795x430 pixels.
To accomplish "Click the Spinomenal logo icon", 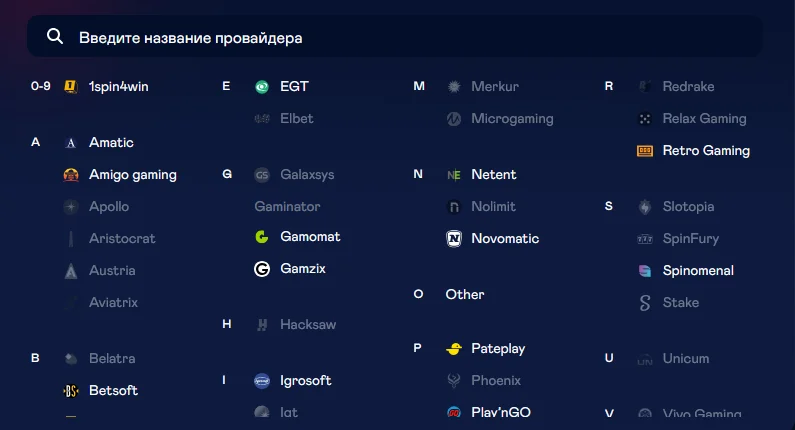I will click(x=645, y=271).
